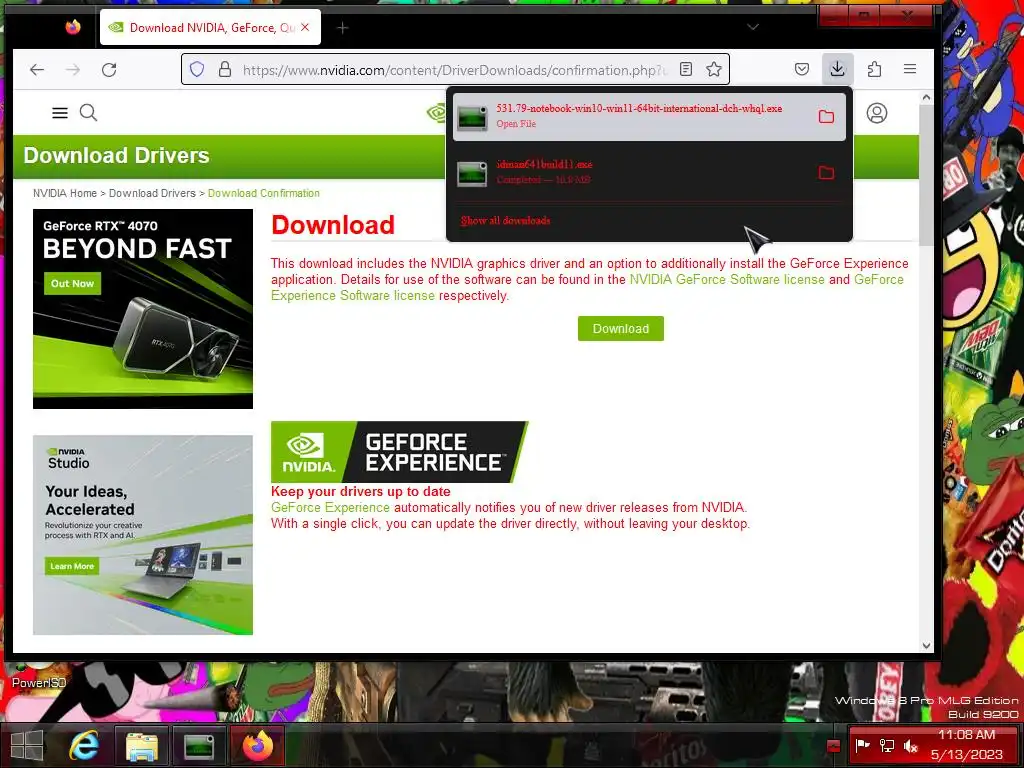
Task: Launch Internet Explorer from taskbar
Action: point(84,746)
